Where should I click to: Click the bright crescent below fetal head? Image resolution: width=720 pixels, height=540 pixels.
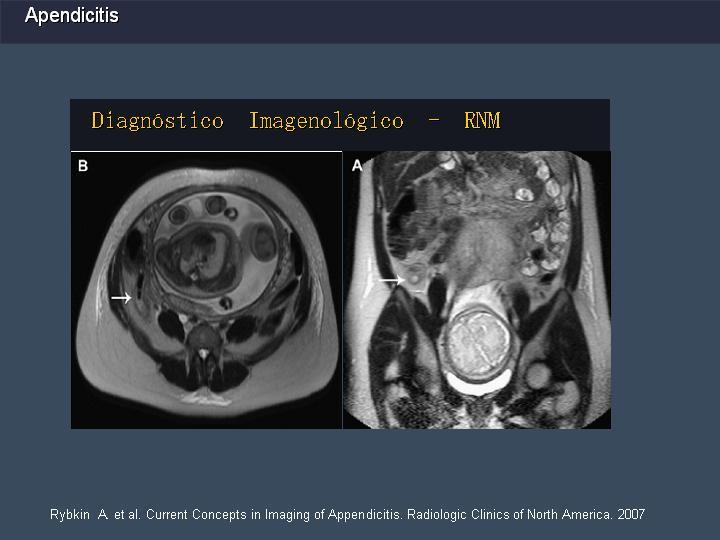[x=479, y=382]
